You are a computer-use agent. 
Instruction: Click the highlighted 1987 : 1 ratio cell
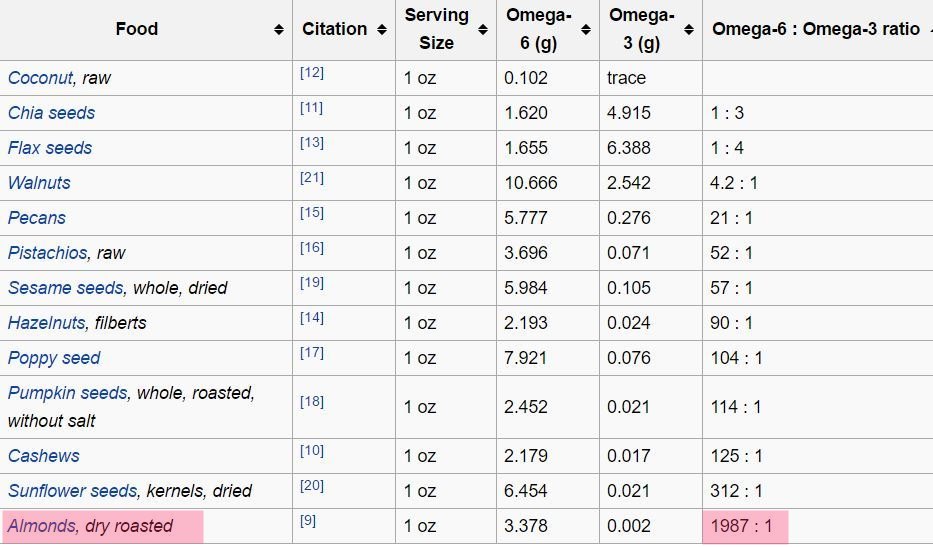coord(744,526)
